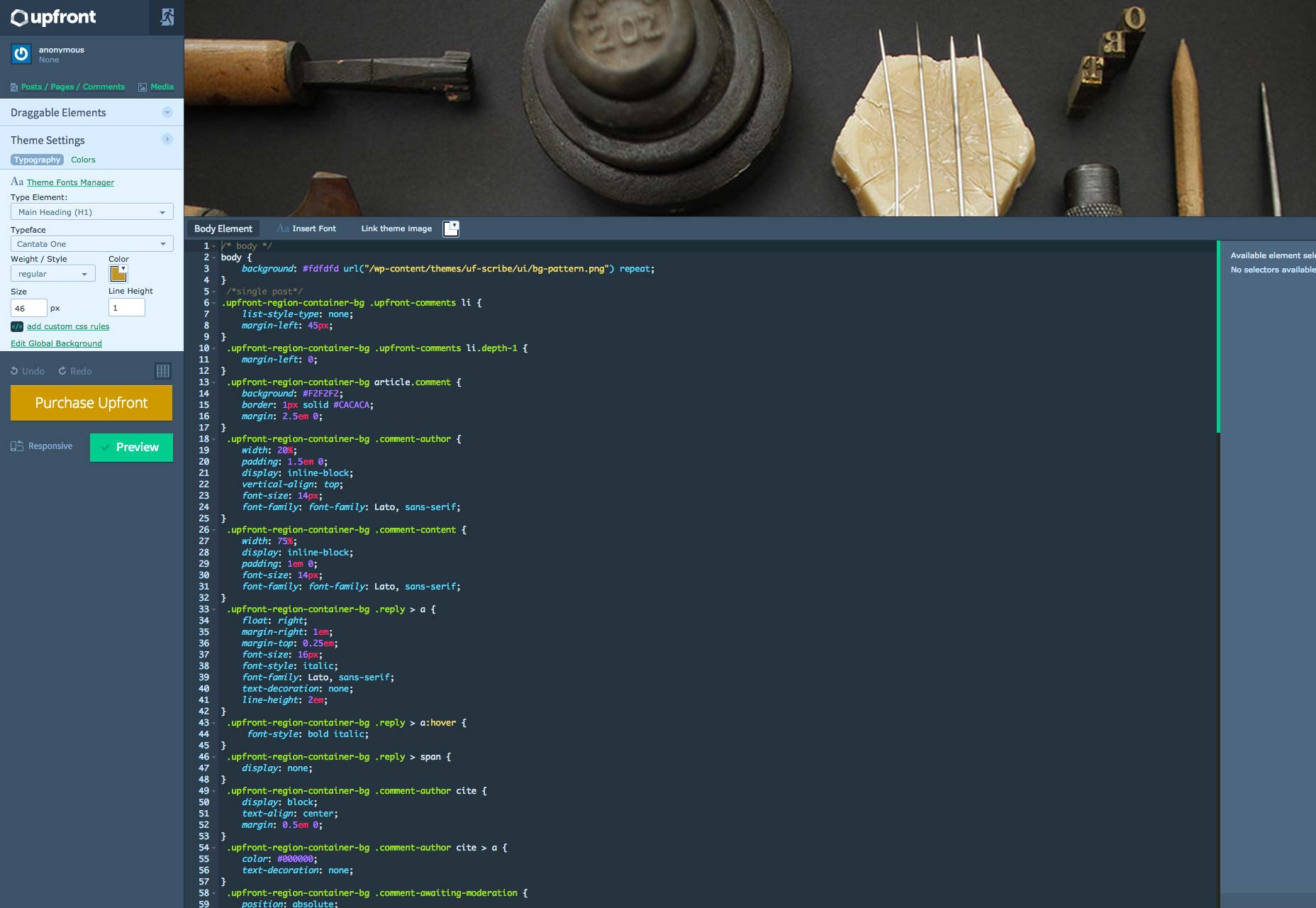Expand the Theme Settings section arrow
Screen dimensions: 1316x908
(167, 140)
